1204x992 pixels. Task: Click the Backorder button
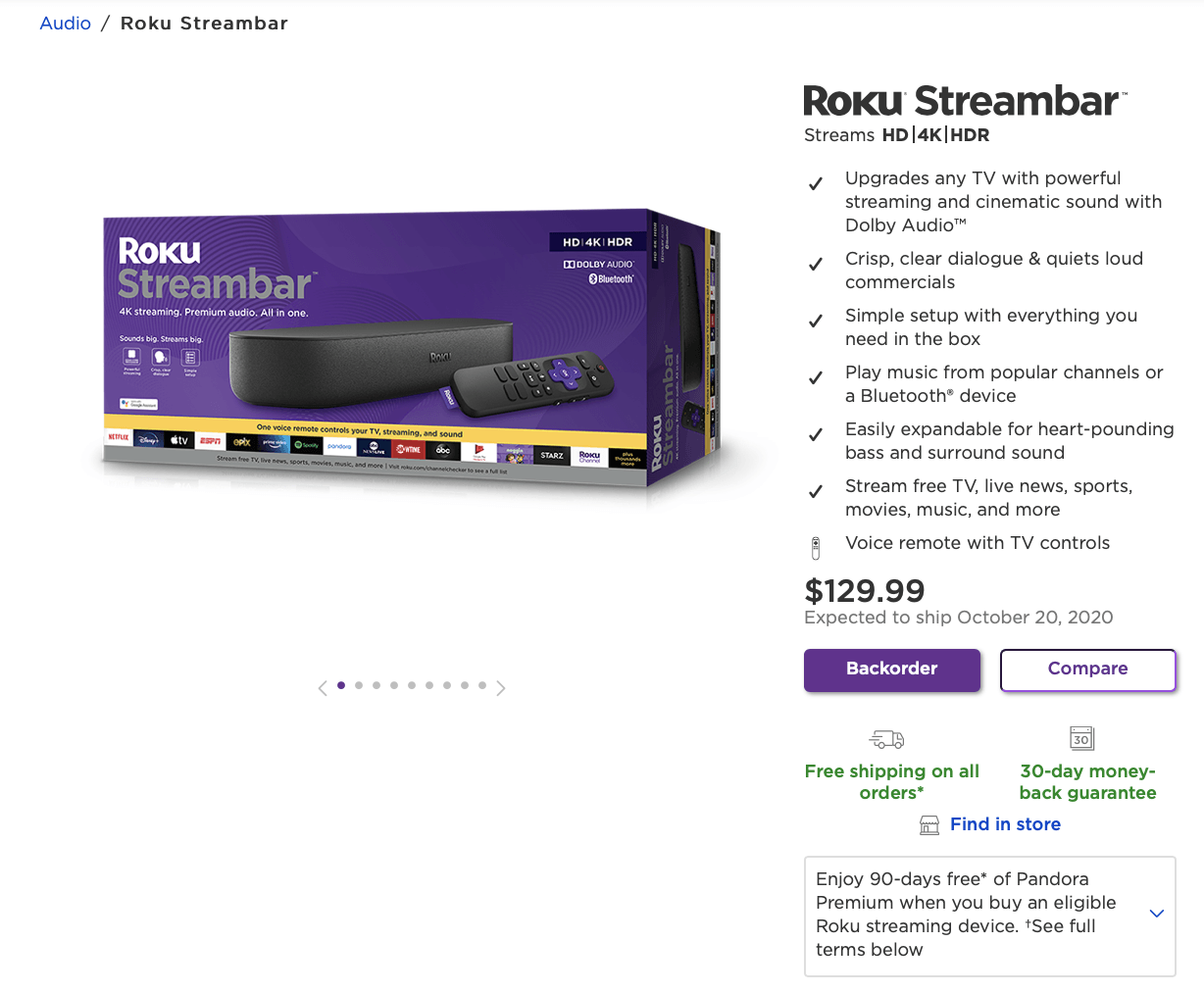pos(891,670)
